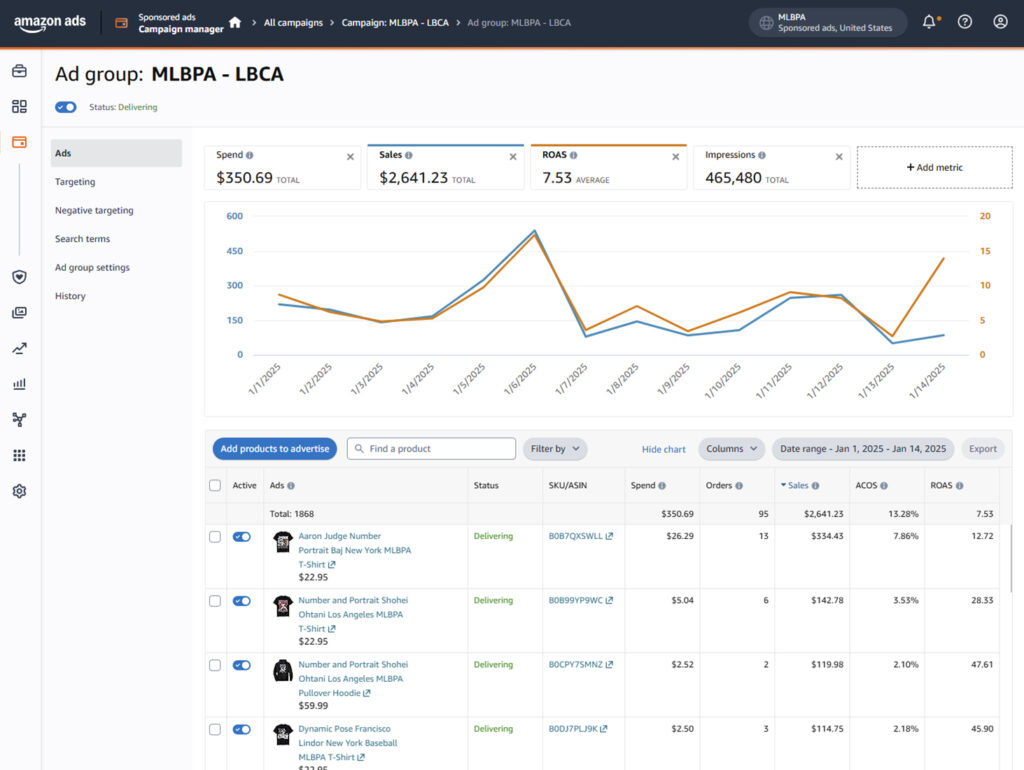The width and height of the screenshot is (1024, 770).
Task: Tick checkbox for Aaron Judge T-Shirt row
Action: (x=215, y=537)
